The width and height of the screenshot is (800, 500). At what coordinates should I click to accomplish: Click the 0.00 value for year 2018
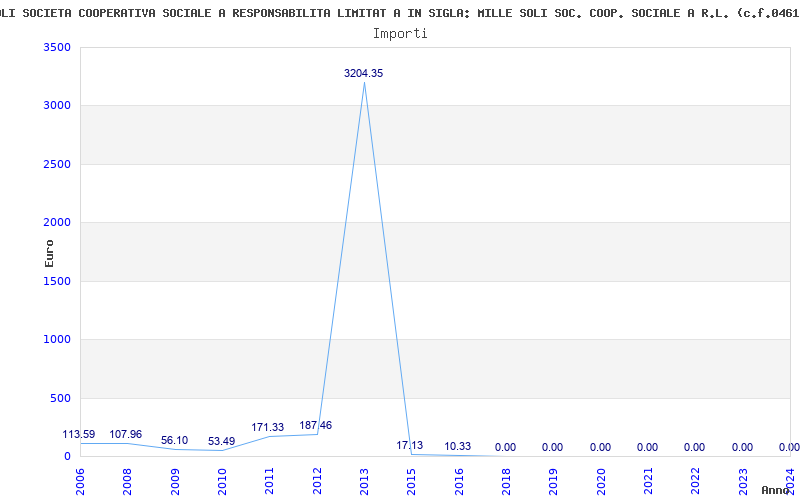(x=505, y=447)
